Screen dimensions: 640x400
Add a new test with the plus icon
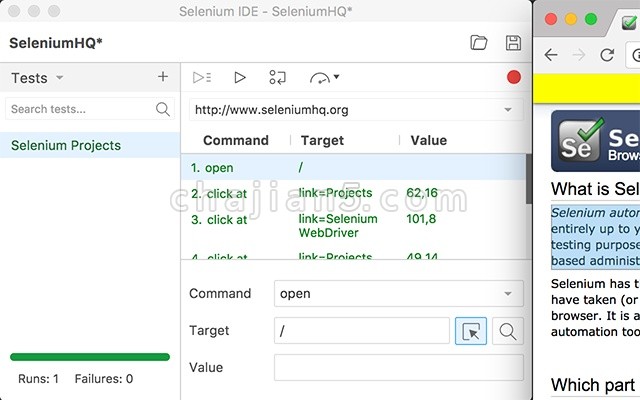click(x=163, y=77)
